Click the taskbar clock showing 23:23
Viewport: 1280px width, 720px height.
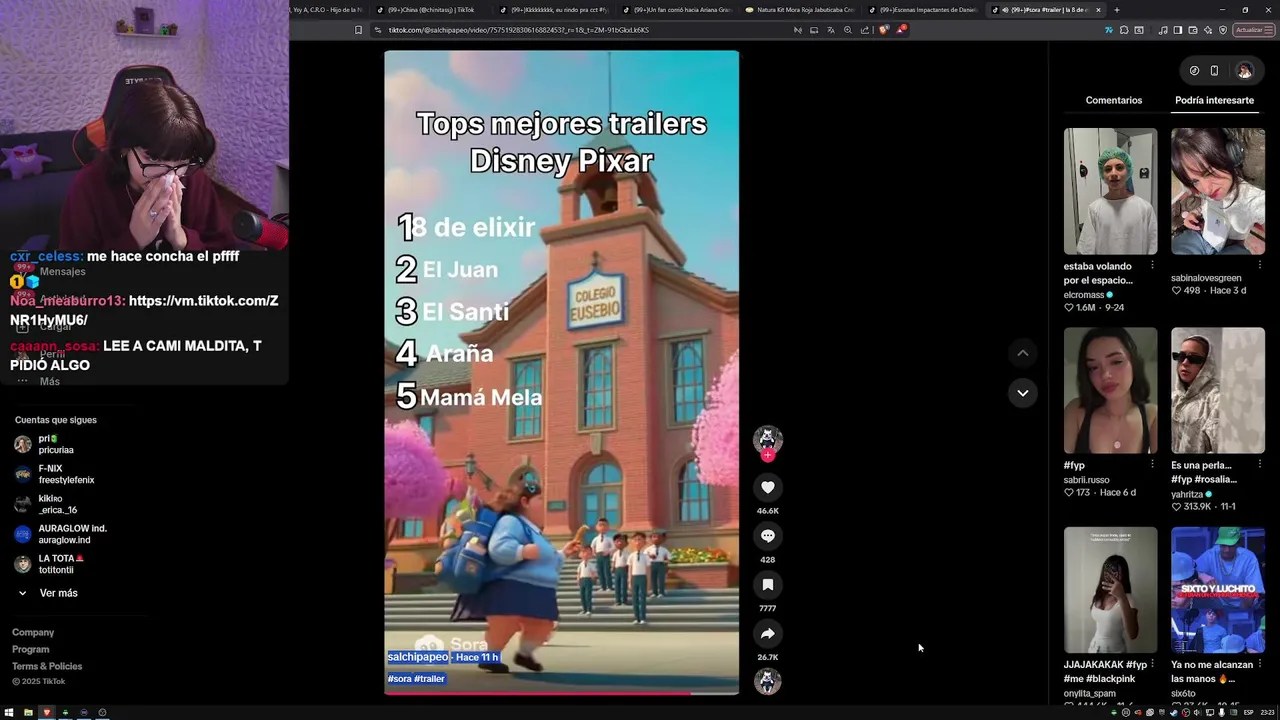tap(1269, 713)
